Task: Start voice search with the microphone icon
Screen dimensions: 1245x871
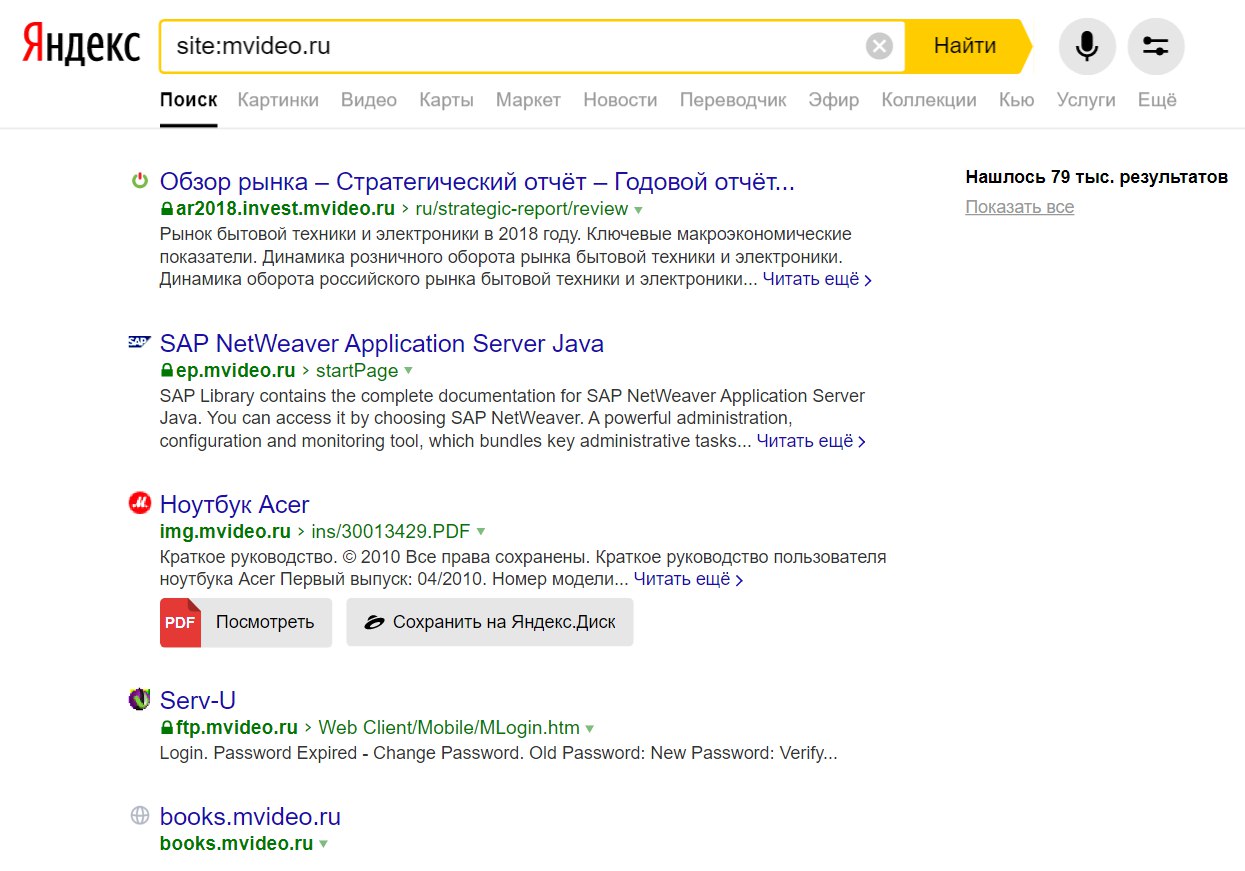Action: point(1087,46)
